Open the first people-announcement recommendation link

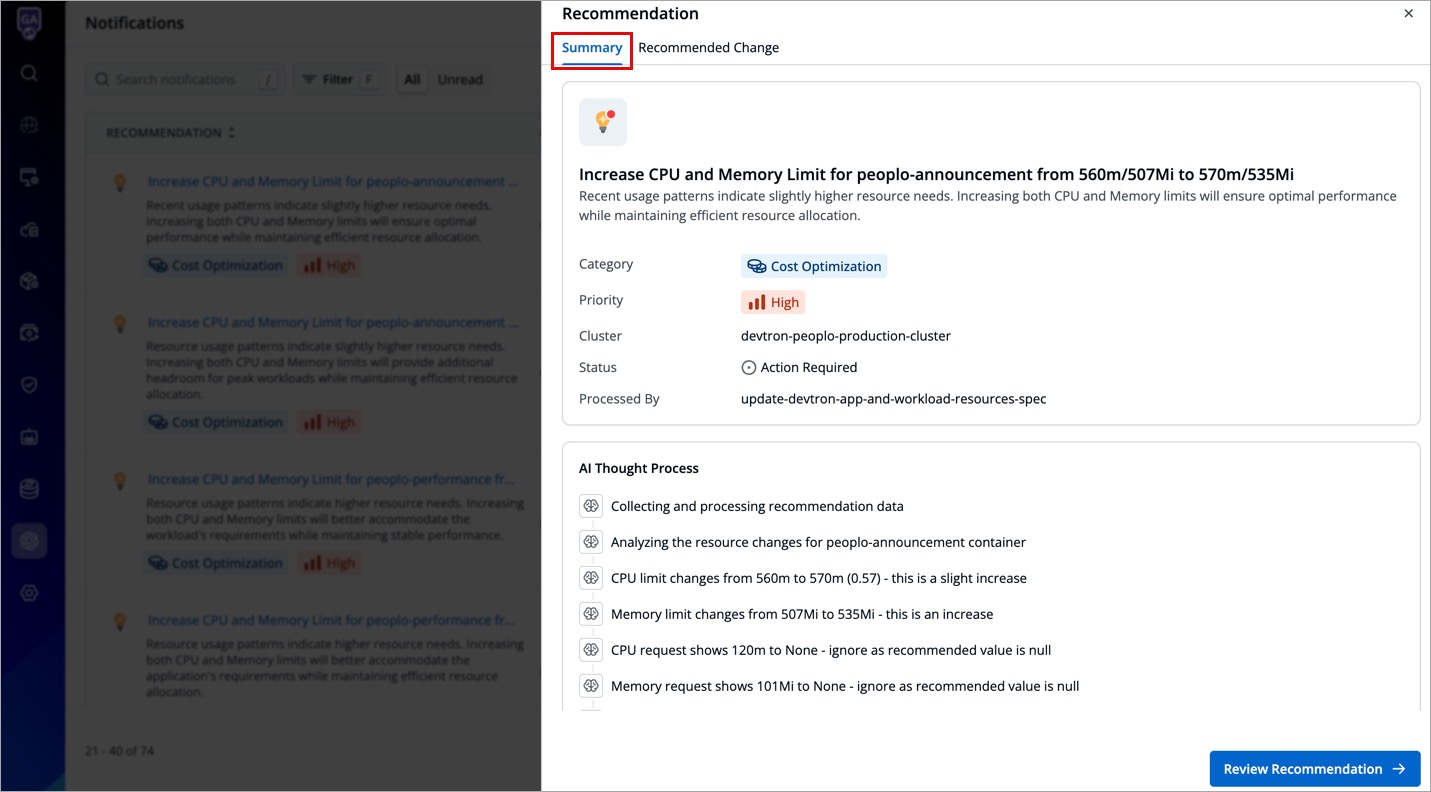332,182
